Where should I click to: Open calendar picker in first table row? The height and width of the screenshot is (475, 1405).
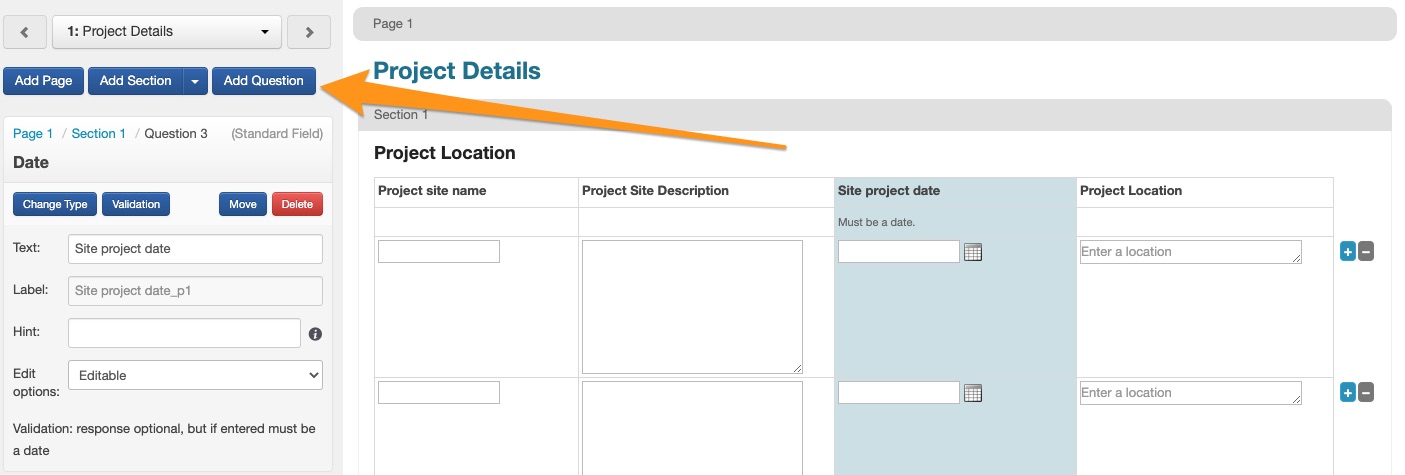(972, 252)
